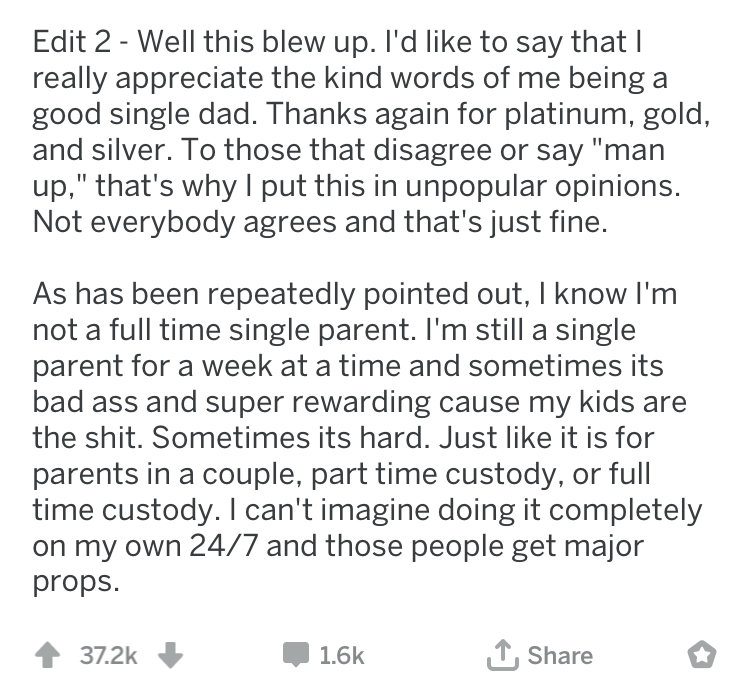Click the line starting "good single dad"

[x=371, y=114]
